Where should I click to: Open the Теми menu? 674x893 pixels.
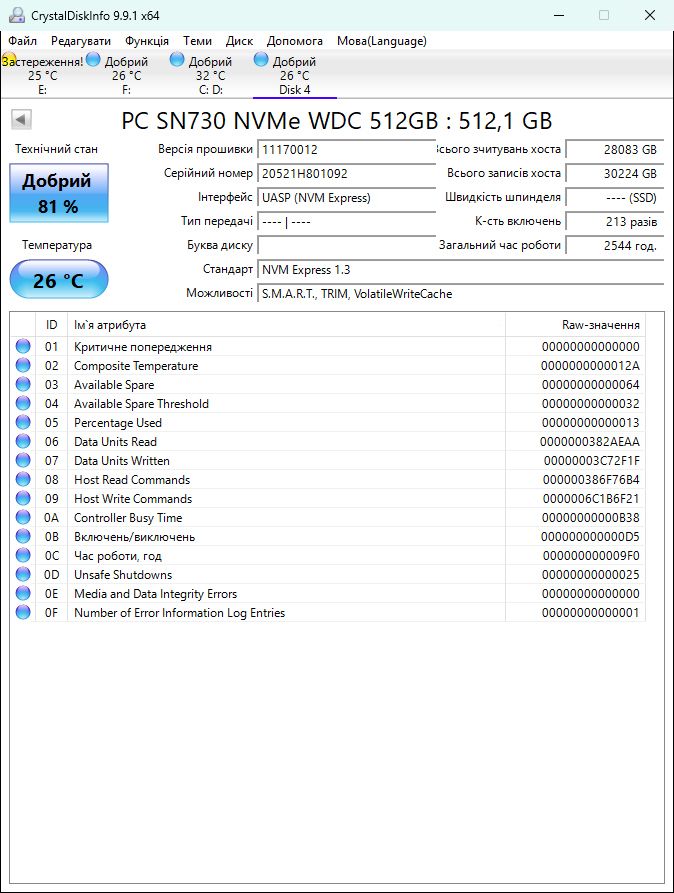[x=197, y=41]
